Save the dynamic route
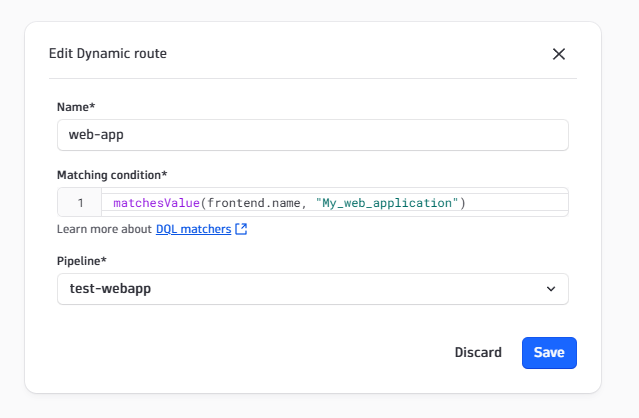 pos(549,353)
